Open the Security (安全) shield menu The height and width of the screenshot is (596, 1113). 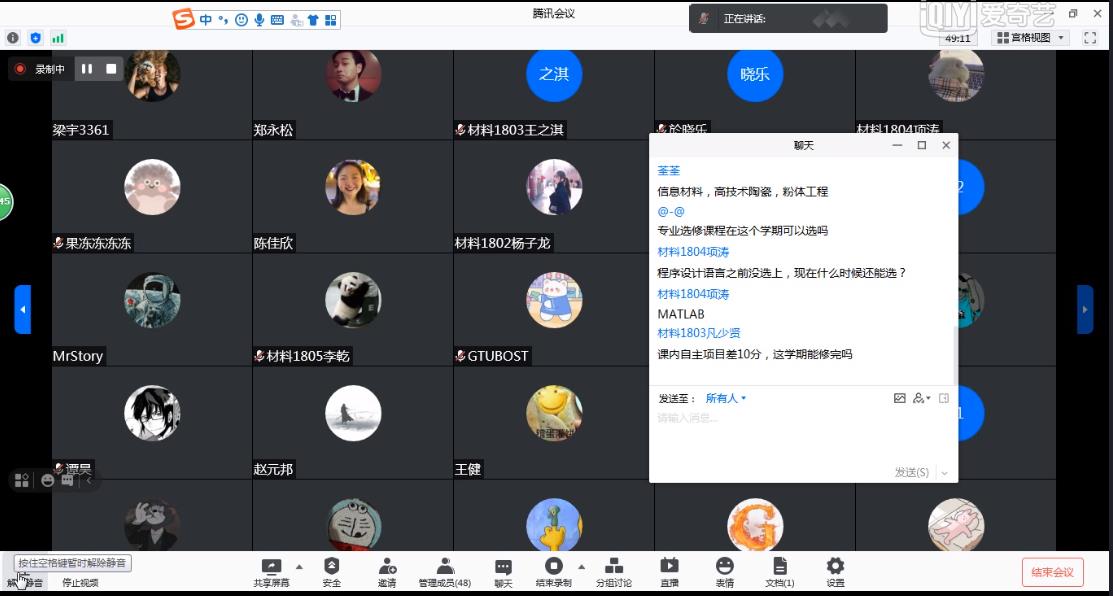[x=331, y=570]
